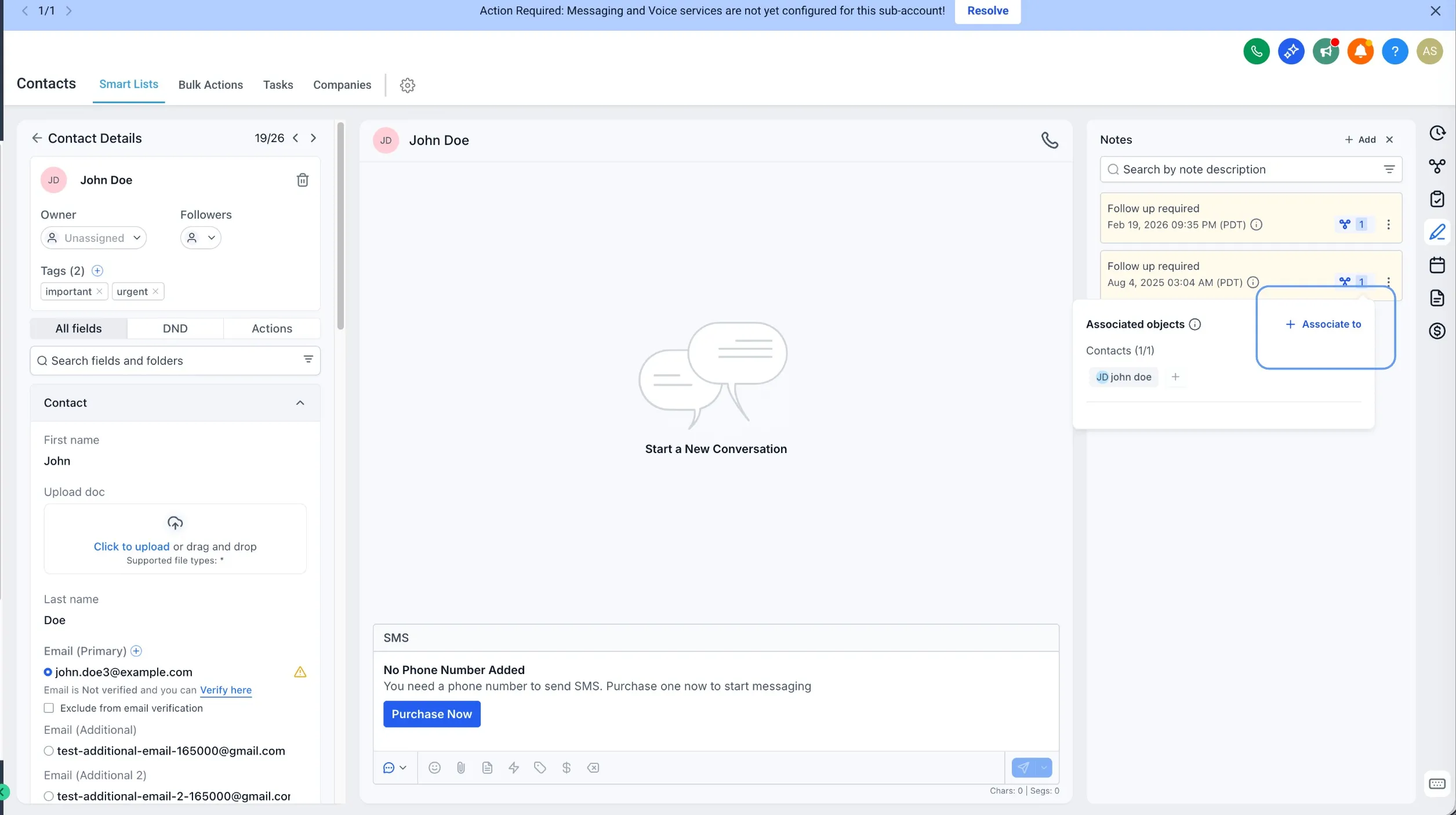Delete contact using trash icon
Image resolution: width=1456 pixels, height=815 pixels.
[302, 180]
